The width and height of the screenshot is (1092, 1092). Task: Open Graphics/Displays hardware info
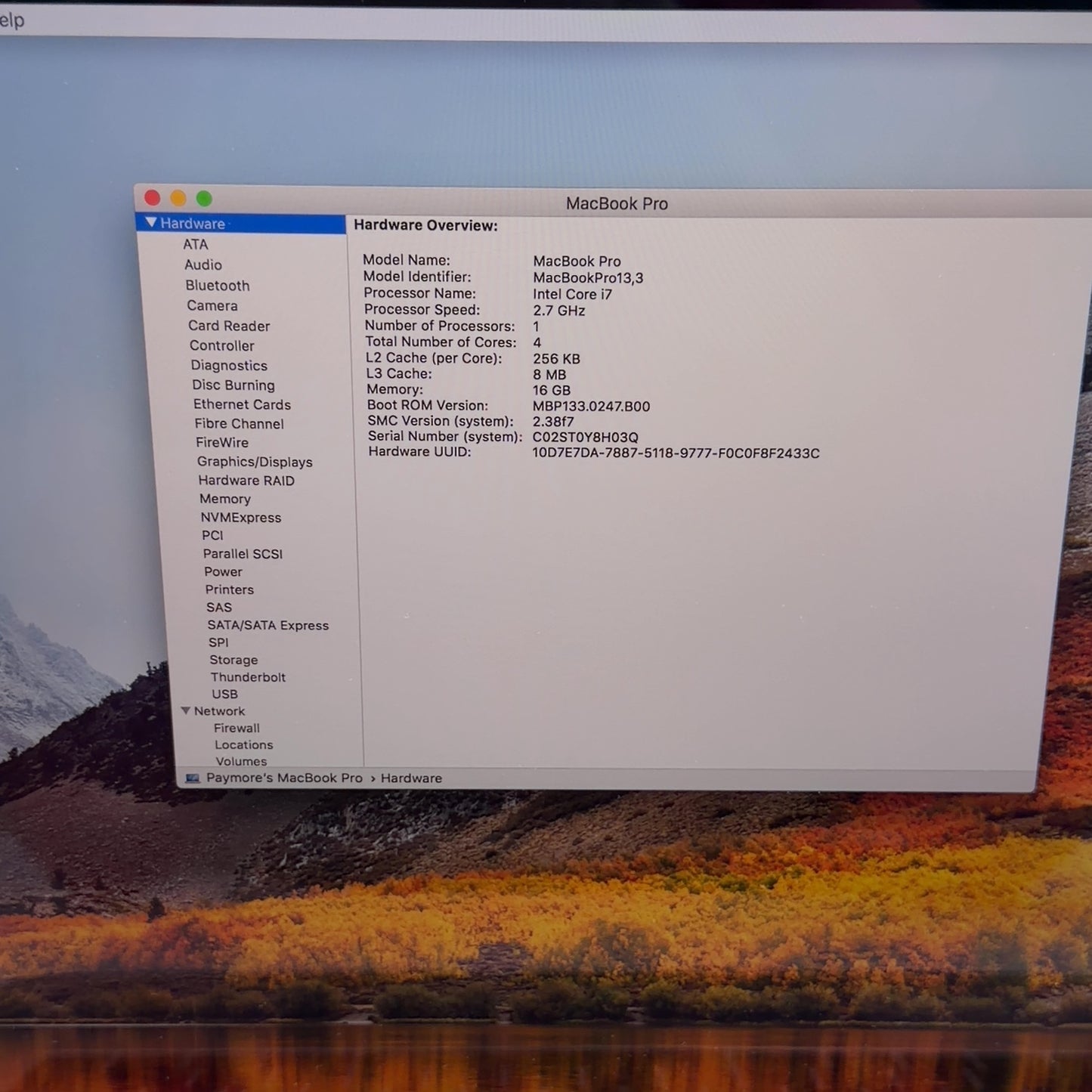[255, 462]
